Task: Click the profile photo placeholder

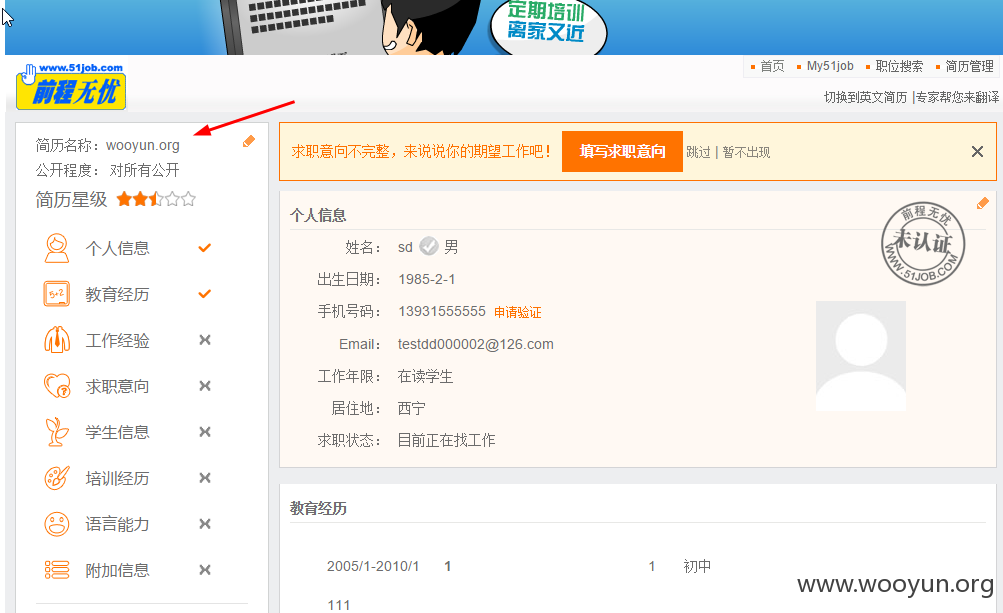Action: pyautogui.click(x=861, y=356)
